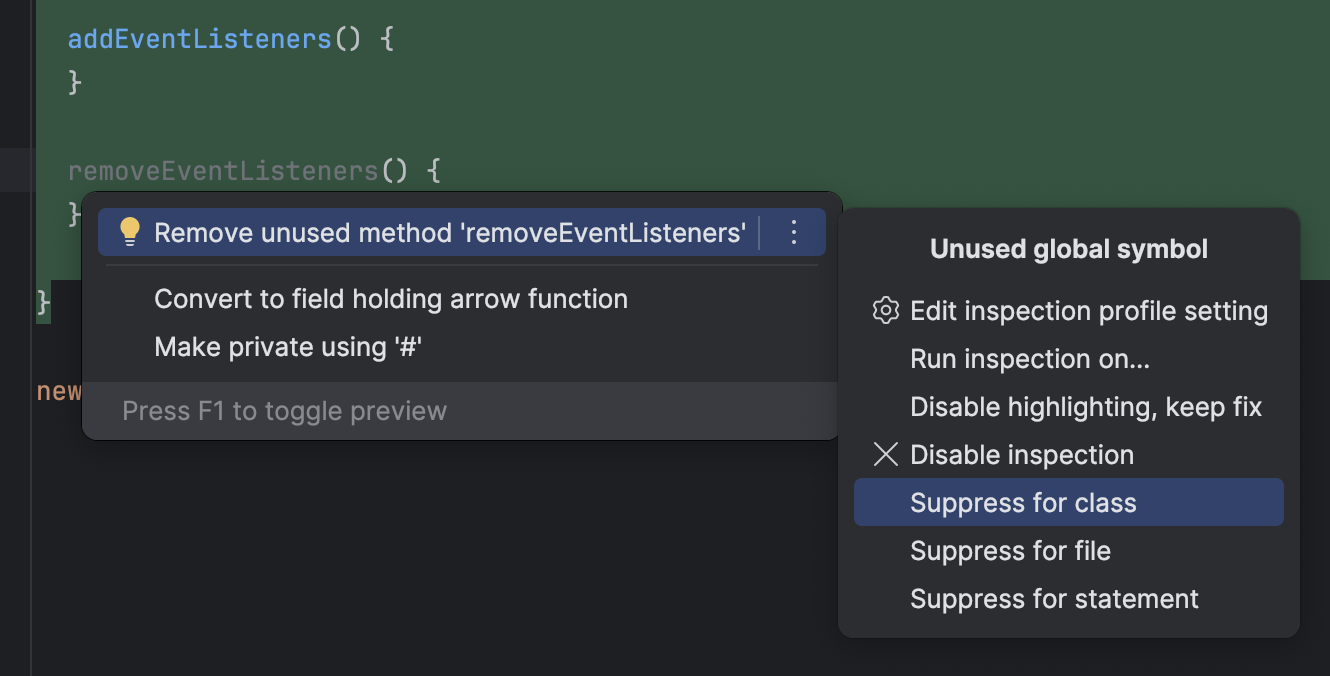Click the addEventListeners method name in code

coord(197,38)
